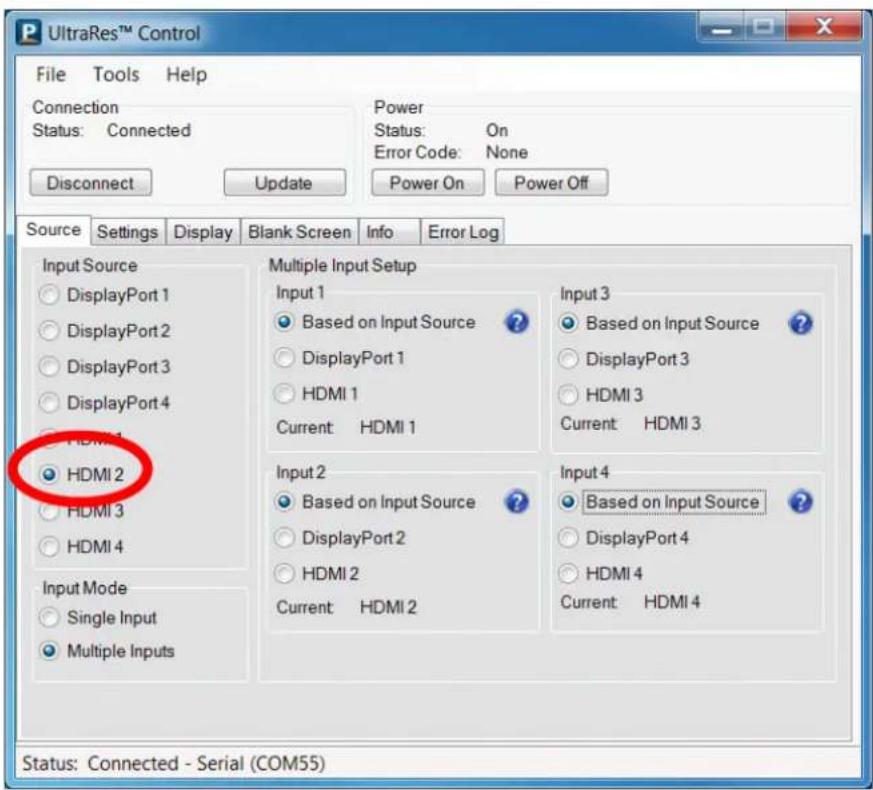The image size is (873, 790).
Task: Set Input 3 to Based on Input Source
Action: [x=659, y=323]
